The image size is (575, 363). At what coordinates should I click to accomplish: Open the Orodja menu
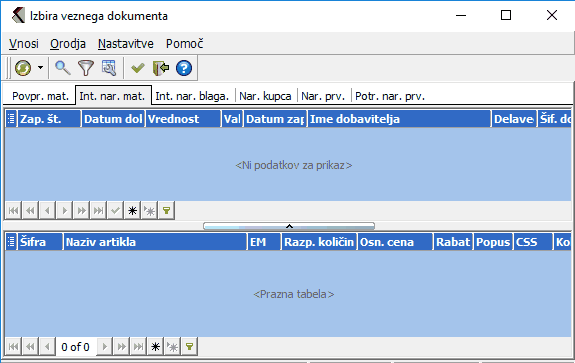(68, 44)
